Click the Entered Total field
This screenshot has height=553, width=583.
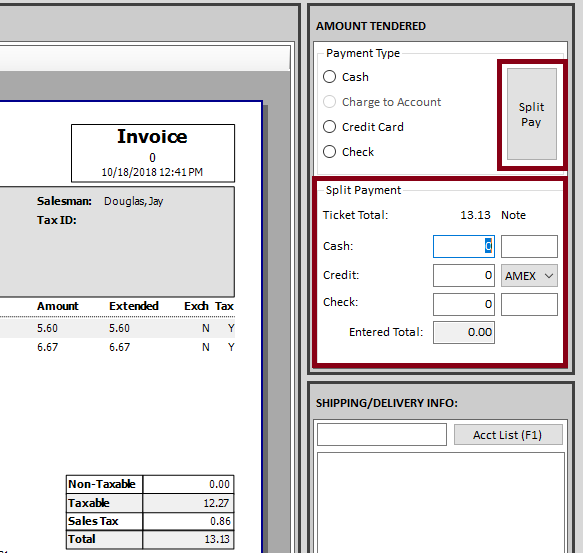464,332
